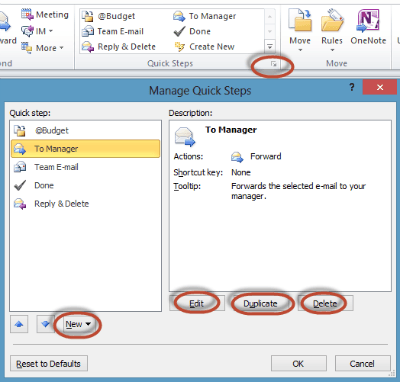The height and width of the screenshot is (382, 400).
Task: Move selected quick step down
Action: pos(45,324)
